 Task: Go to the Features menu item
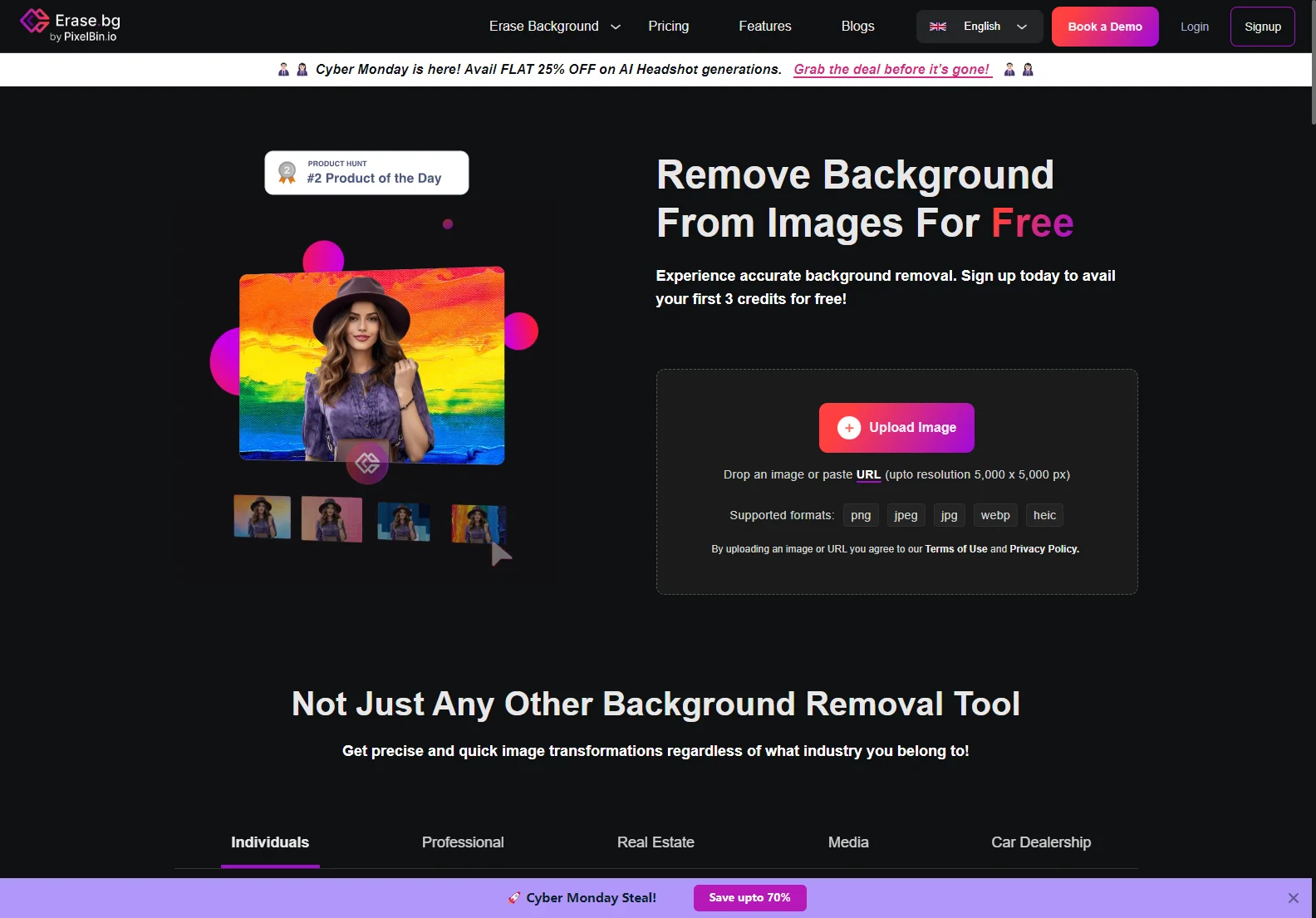pos(764,27)
